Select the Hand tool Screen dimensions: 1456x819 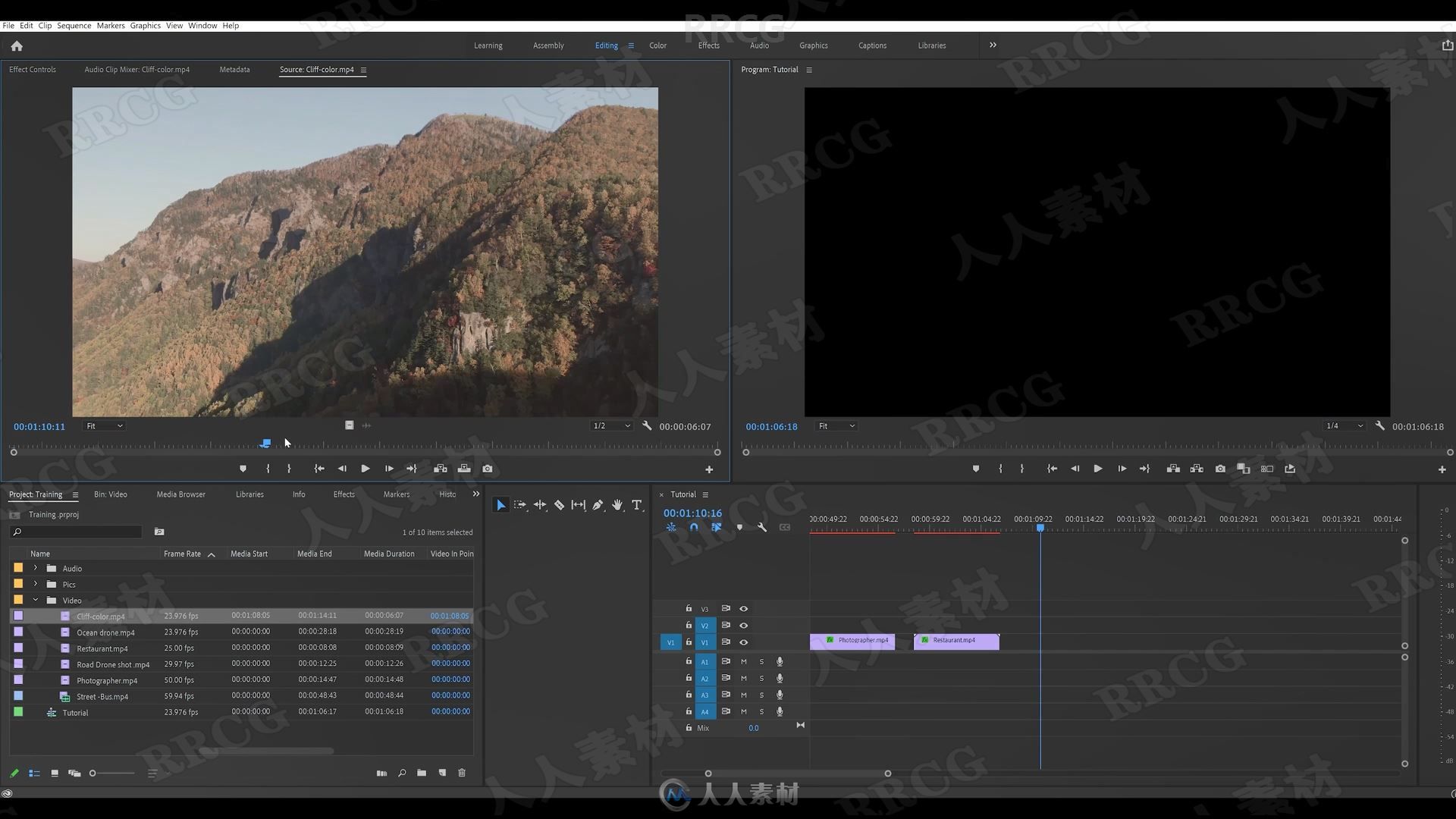tap(617, 505)
